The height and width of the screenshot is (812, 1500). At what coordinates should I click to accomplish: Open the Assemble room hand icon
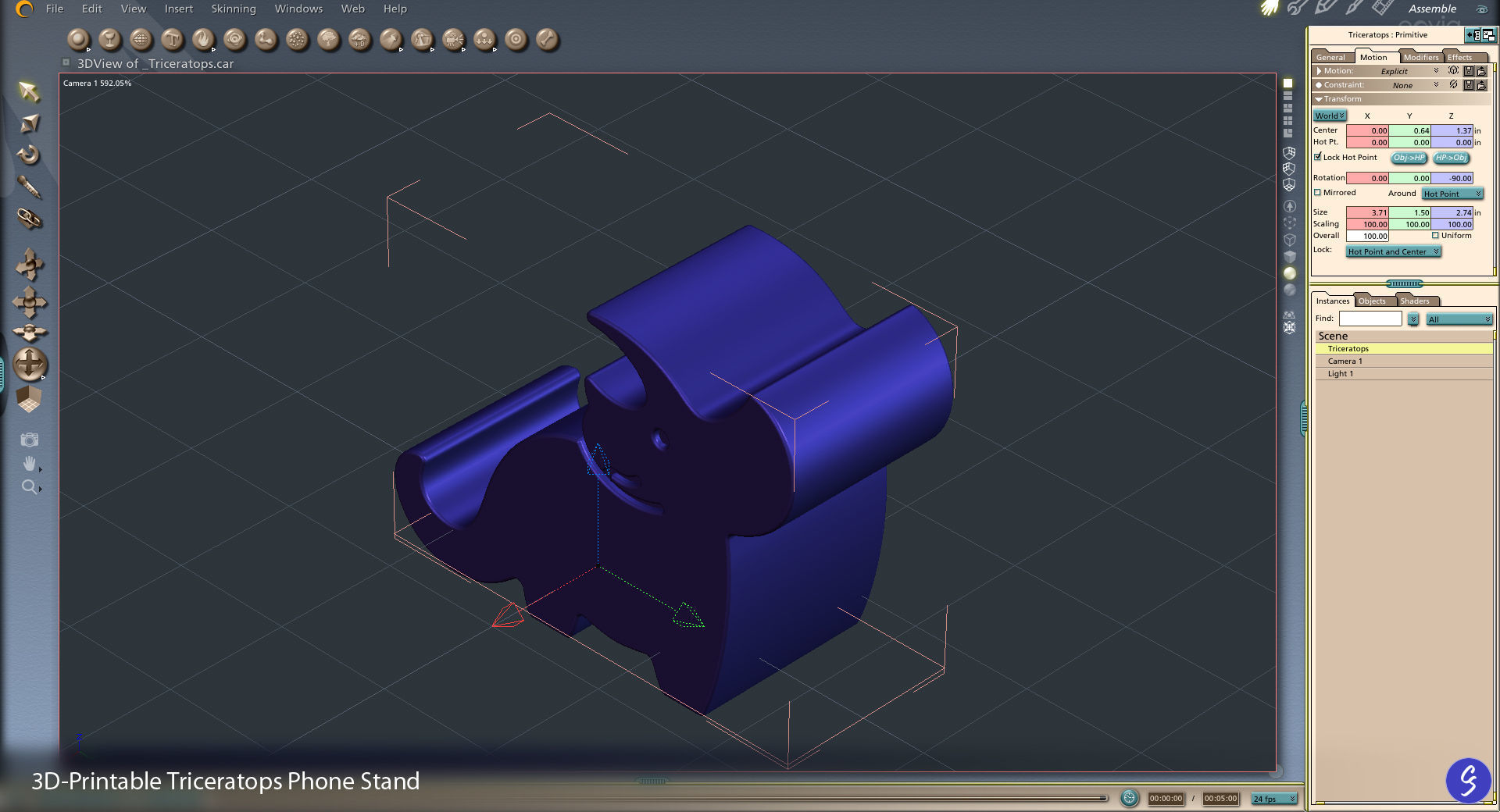point(1270,8)
